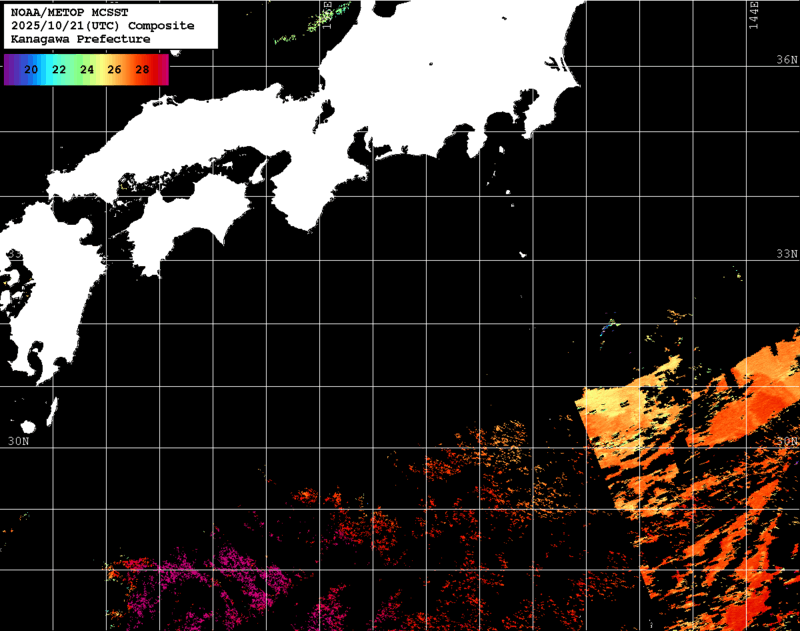Pick the 20 value on the color scale
The image size is (800, 631).
(31, 69)
